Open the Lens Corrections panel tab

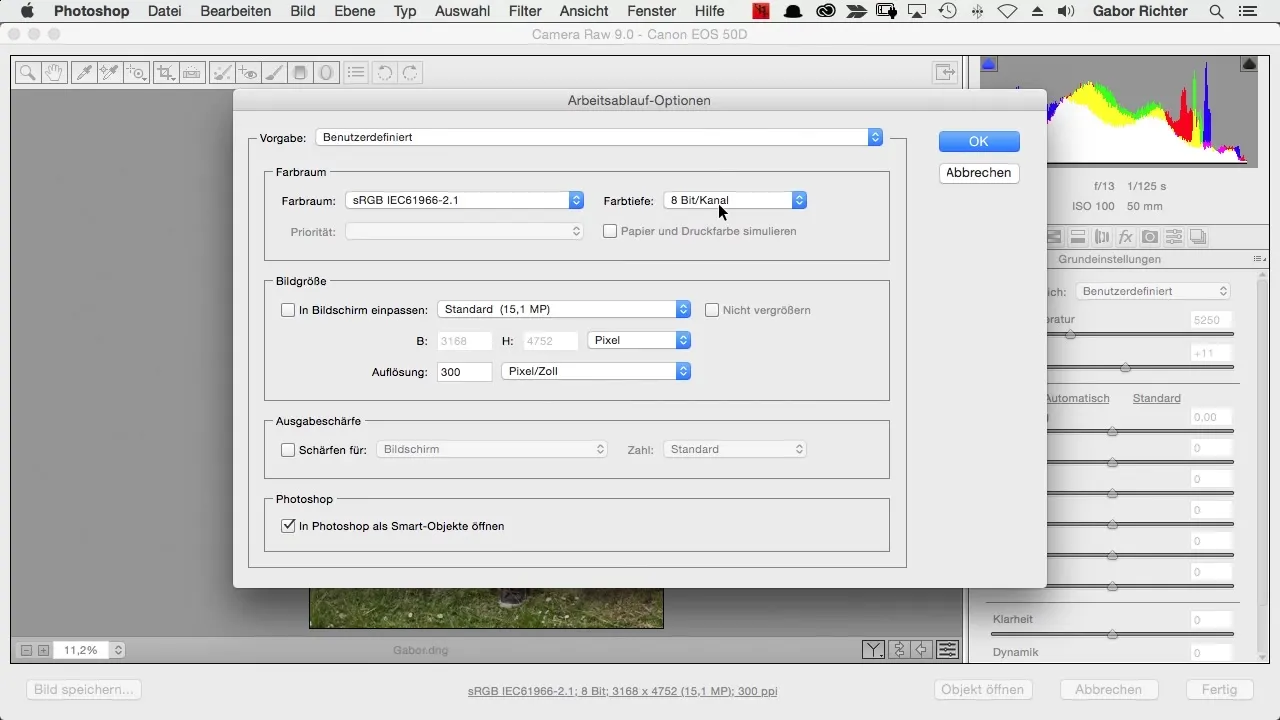pyautogui.click(x=1102, y=237)
